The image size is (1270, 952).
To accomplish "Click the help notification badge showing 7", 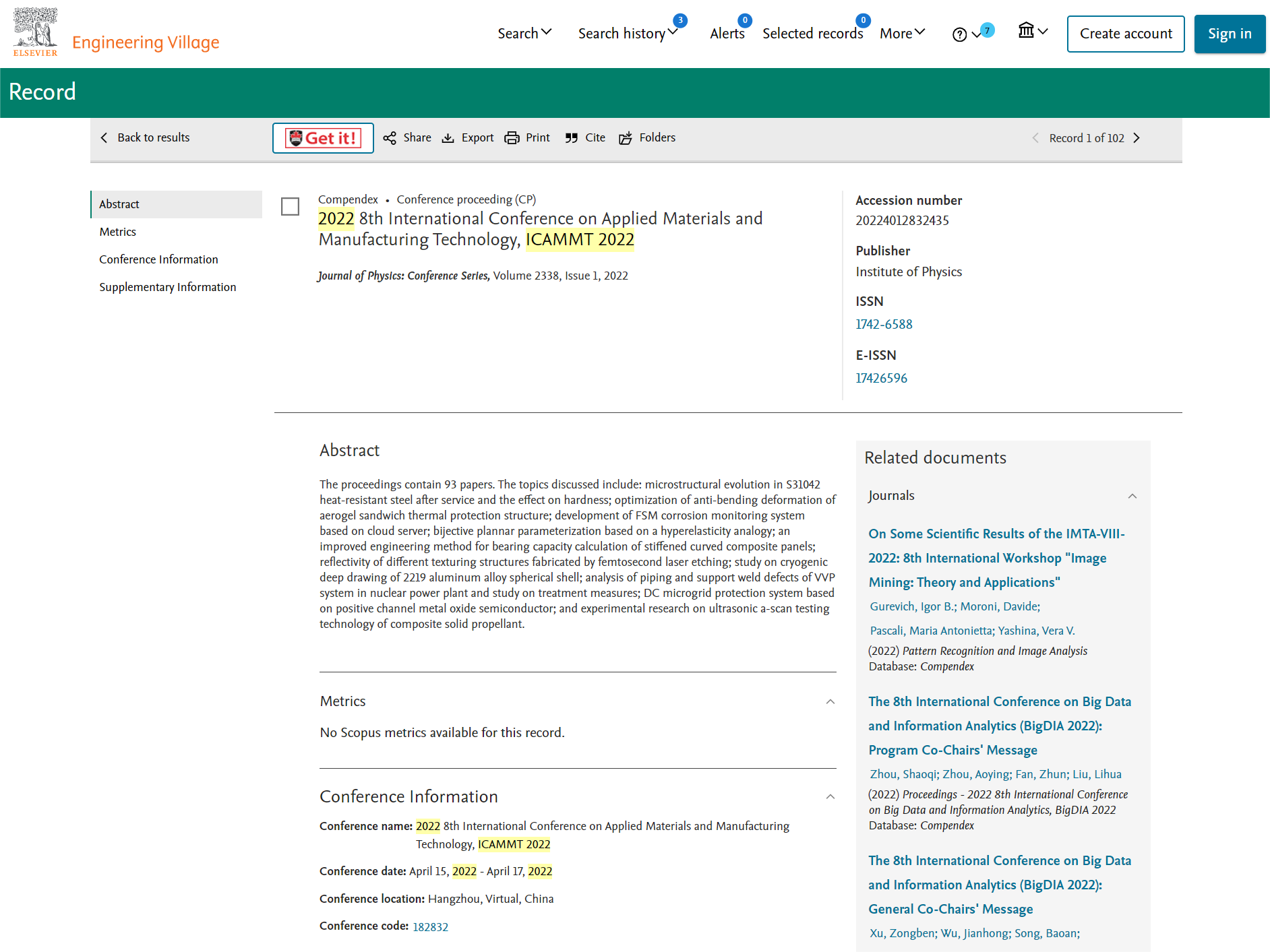I will pyautogui.click(x=988, y=30).
